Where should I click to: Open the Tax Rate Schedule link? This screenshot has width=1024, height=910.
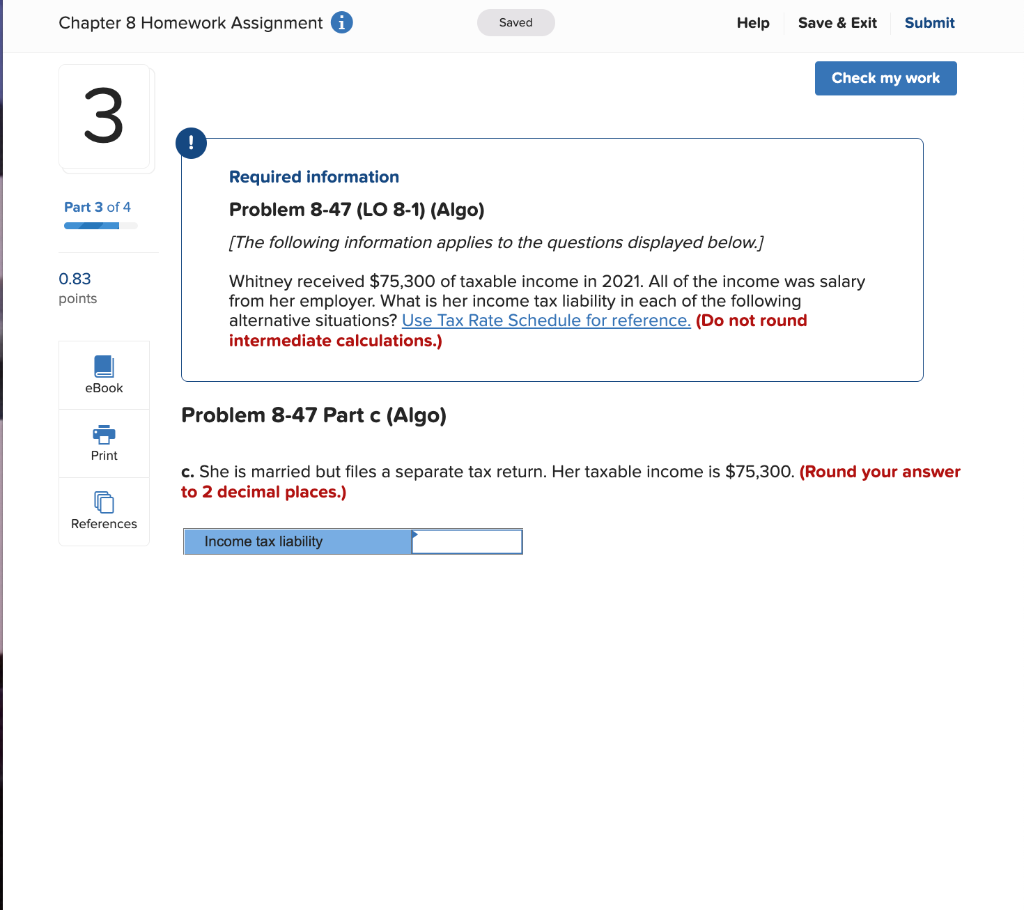546,321
